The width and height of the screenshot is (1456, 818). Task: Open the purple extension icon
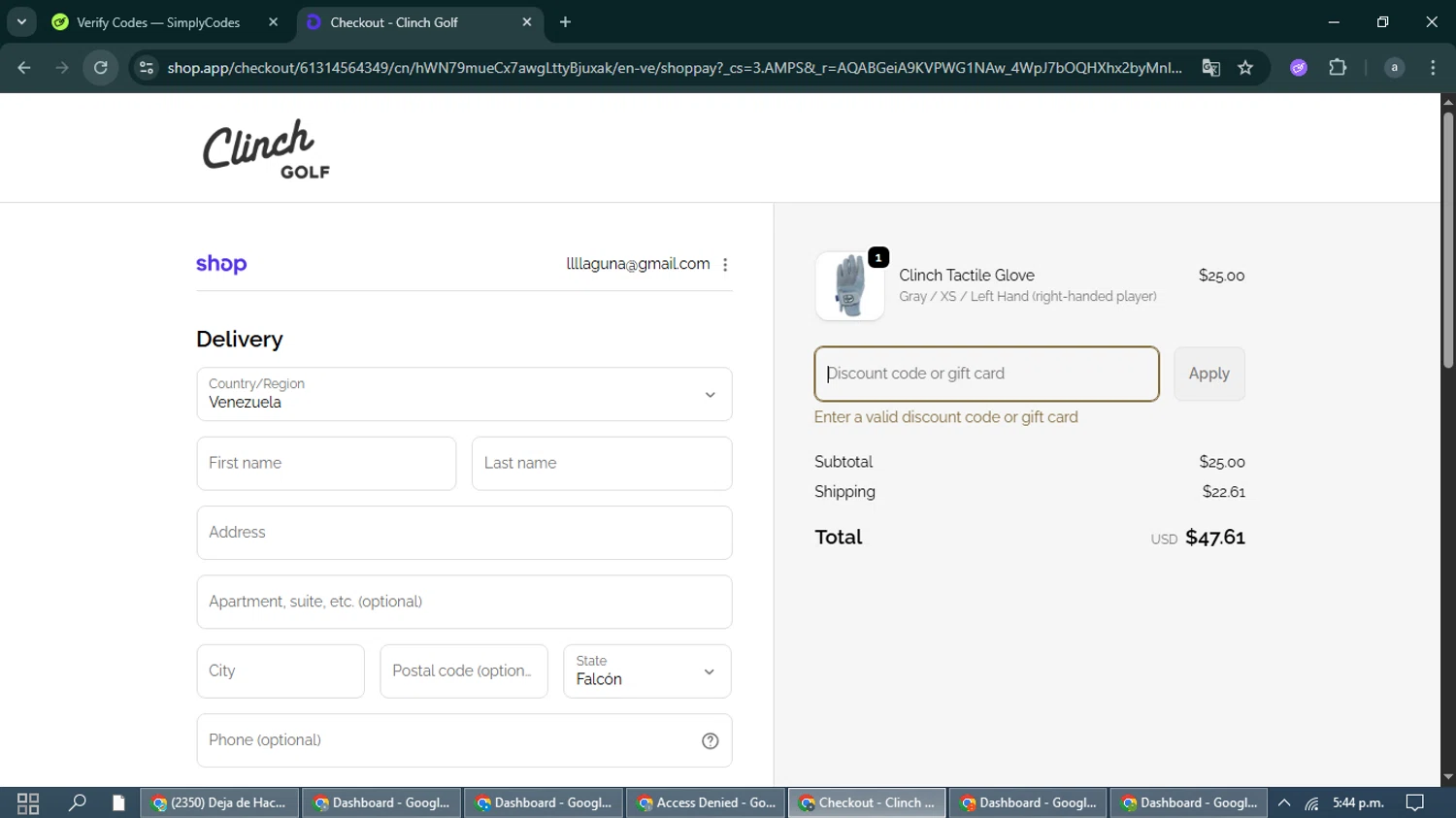[1299, 68]
